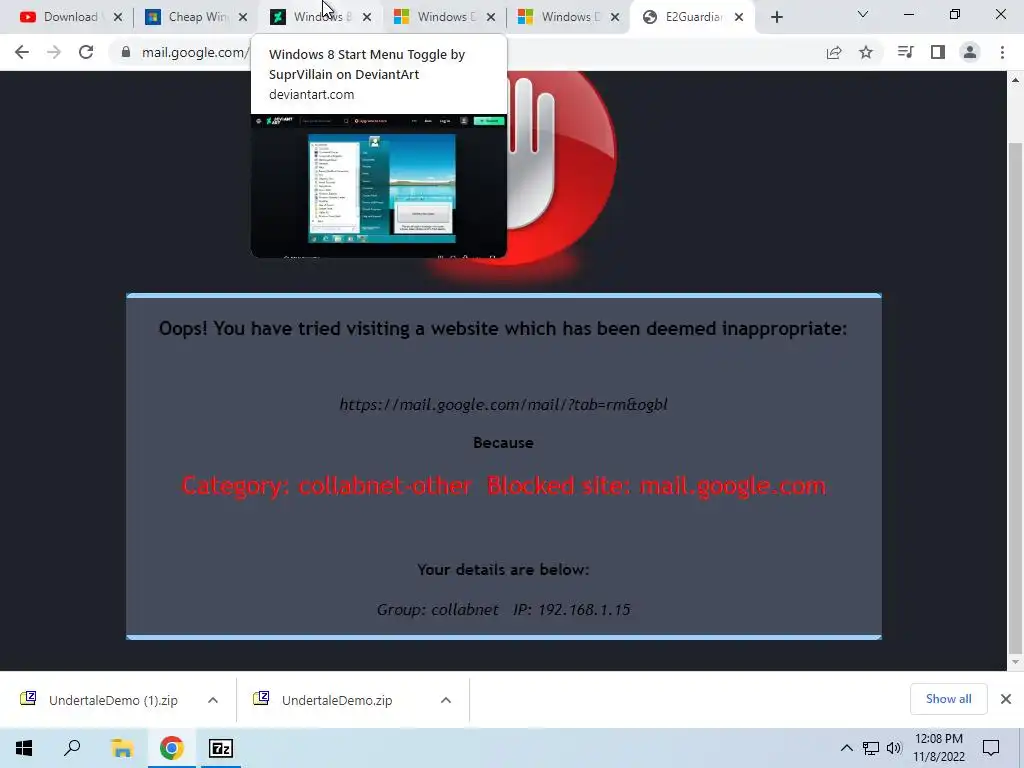Click Chrome icon in taskbar
The width and height of the screenshot is (1024, 768).
tap(172, 748)
